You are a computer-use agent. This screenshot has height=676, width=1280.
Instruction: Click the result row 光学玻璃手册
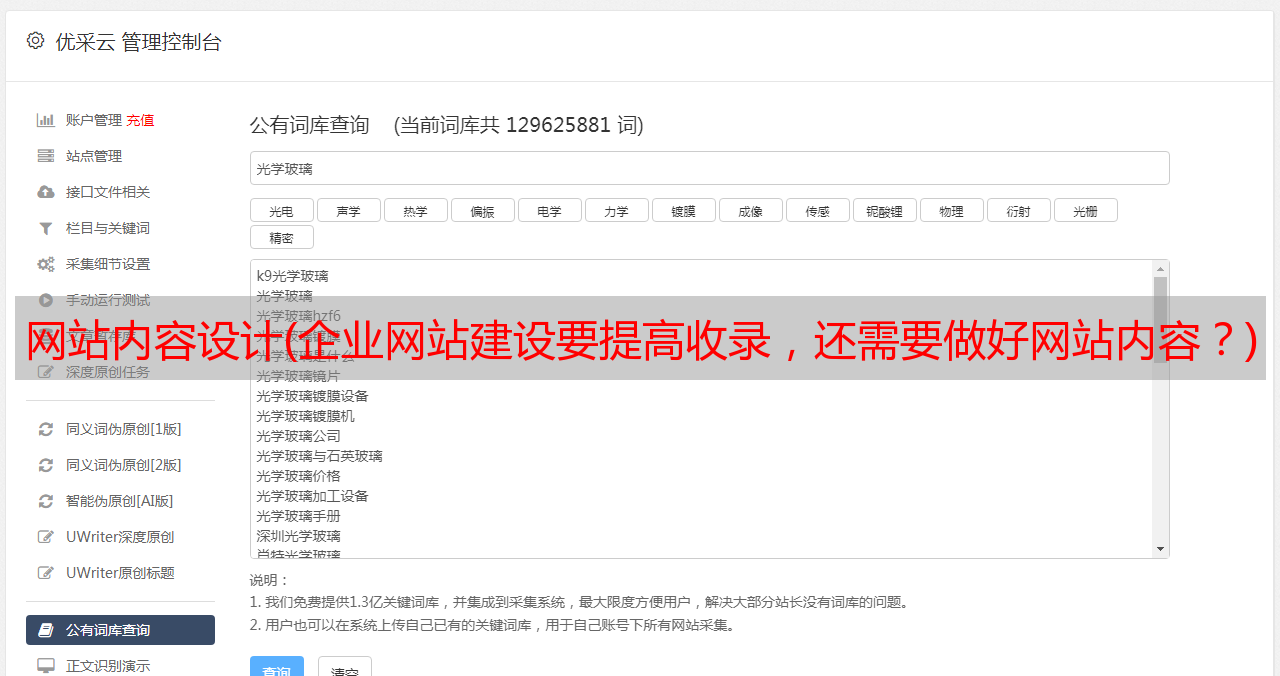tap(298, 516)
